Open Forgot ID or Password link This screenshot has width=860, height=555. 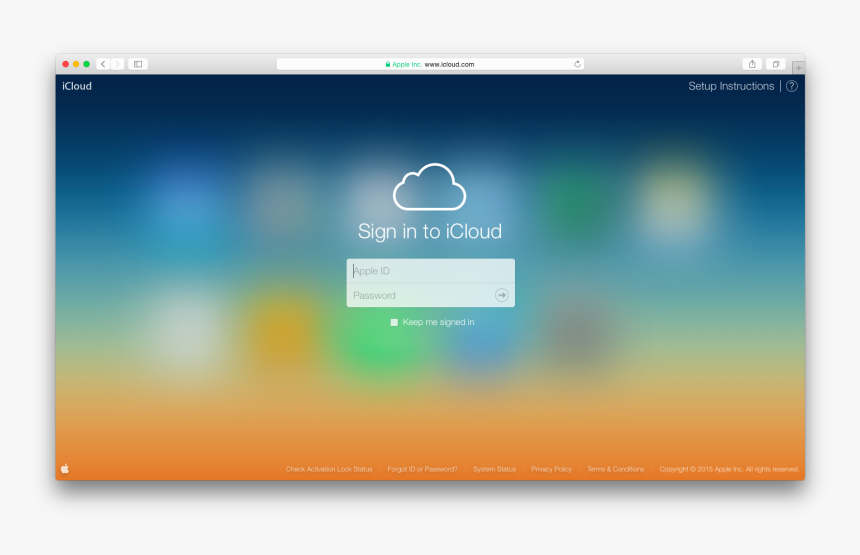422,469
